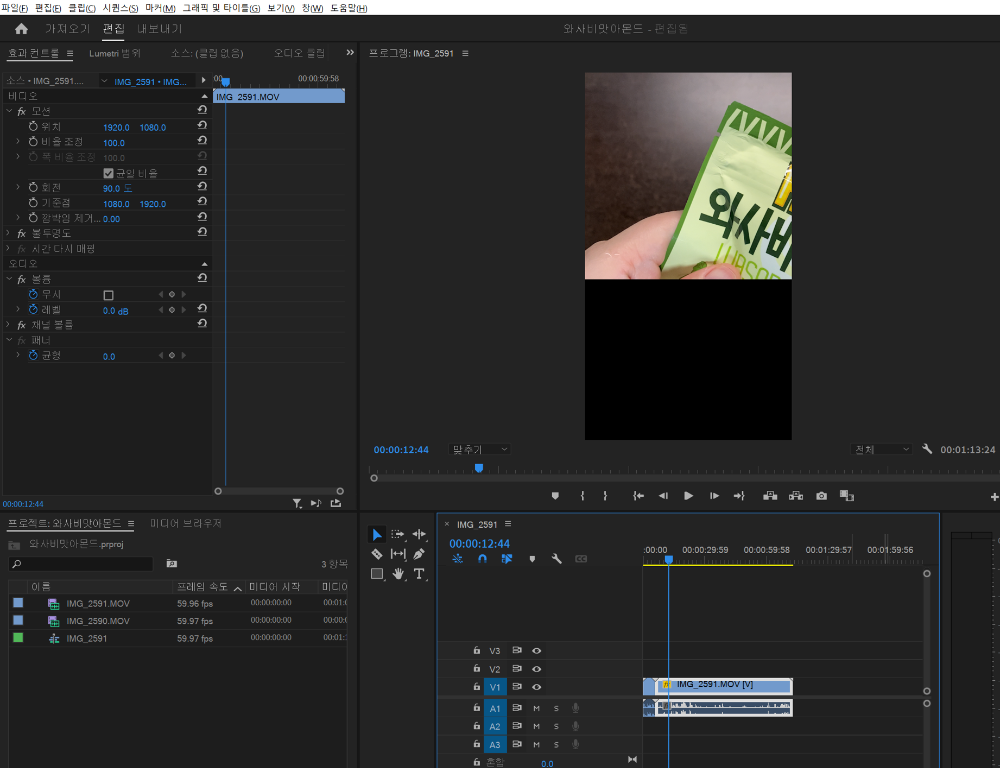Select the Pen tool
Image resolution: width=1000 pixels, height=768 pixels.
click(419, 554)
